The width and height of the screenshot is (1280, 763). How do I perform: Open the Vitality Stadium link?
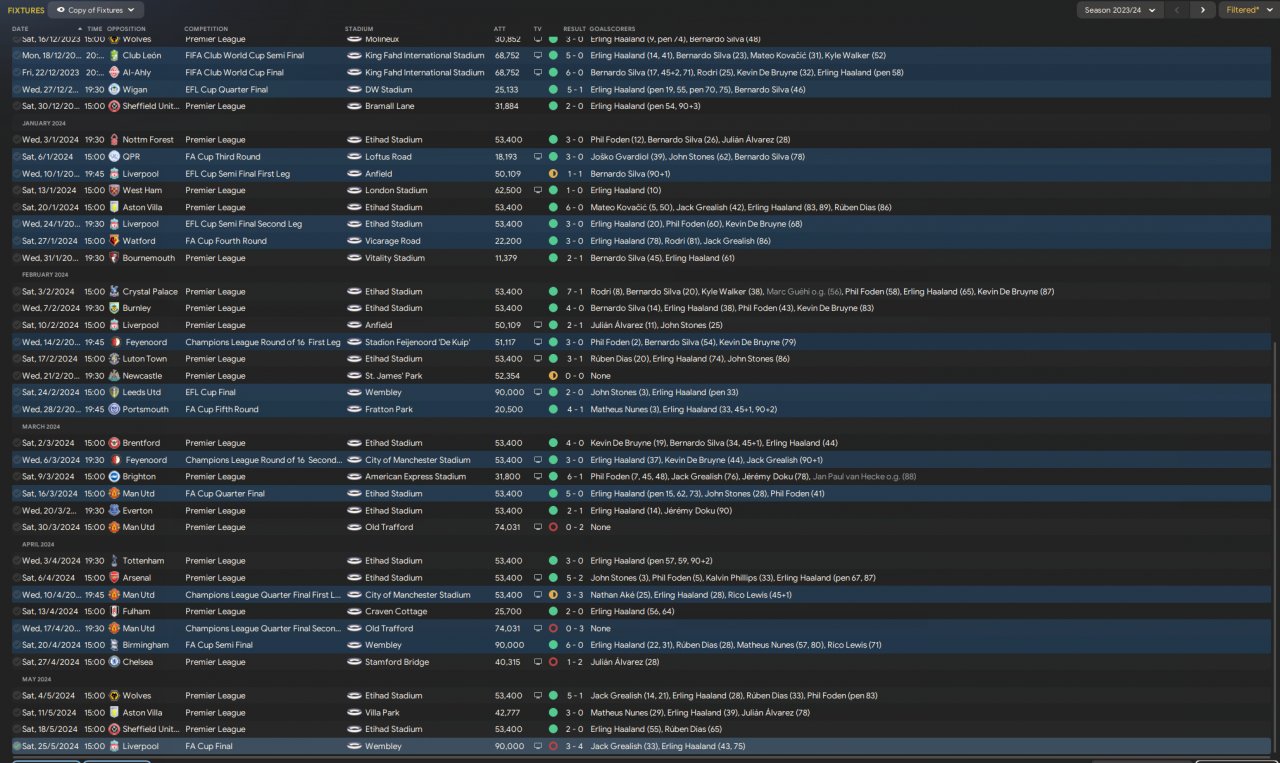click(x=395, y=258)
